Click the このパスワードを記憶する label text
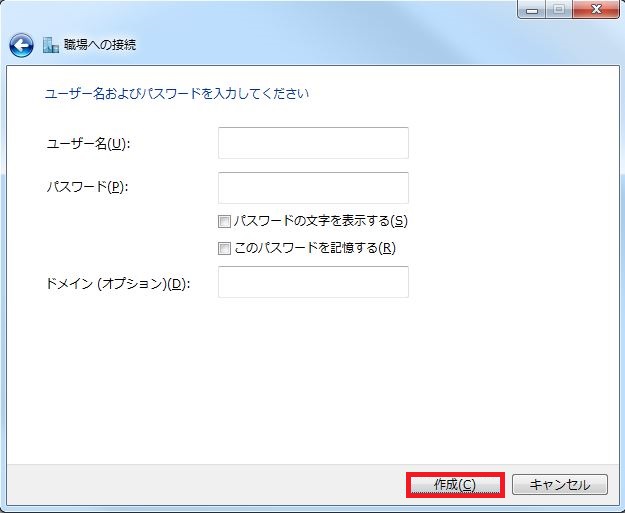Viewport: 625px width, 513px height. 313,248
